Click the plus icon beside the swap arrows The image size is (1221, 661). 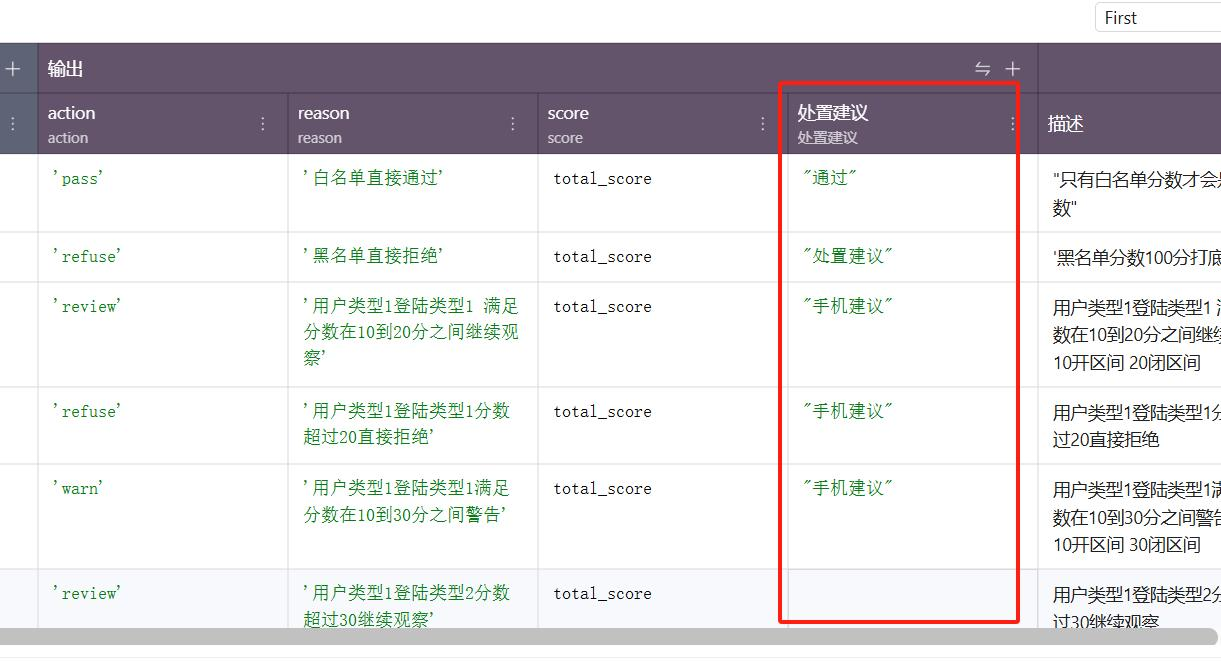(1013, 69)
